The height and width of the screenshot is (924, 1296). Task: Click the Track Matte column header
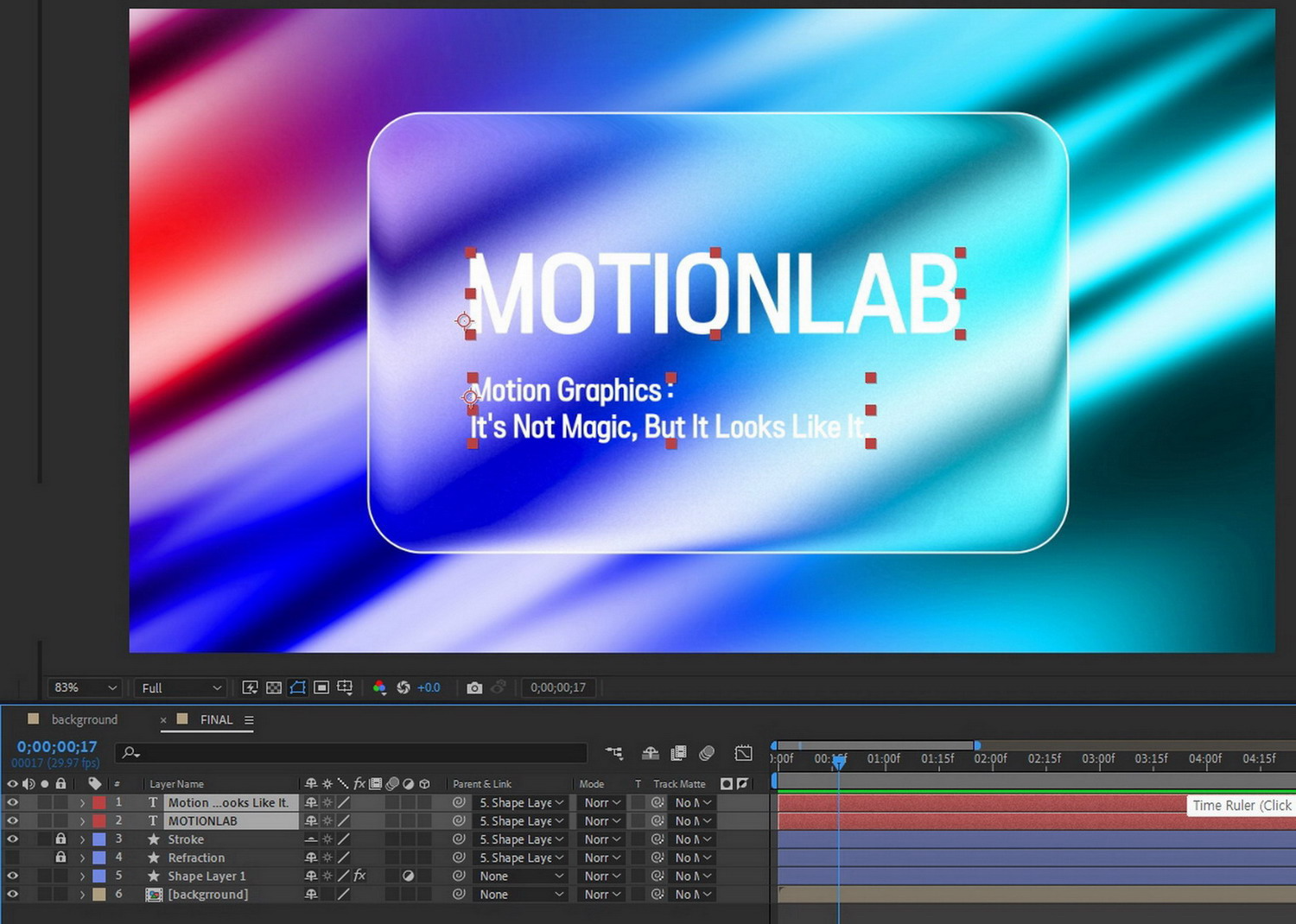(x=679, y=784)
